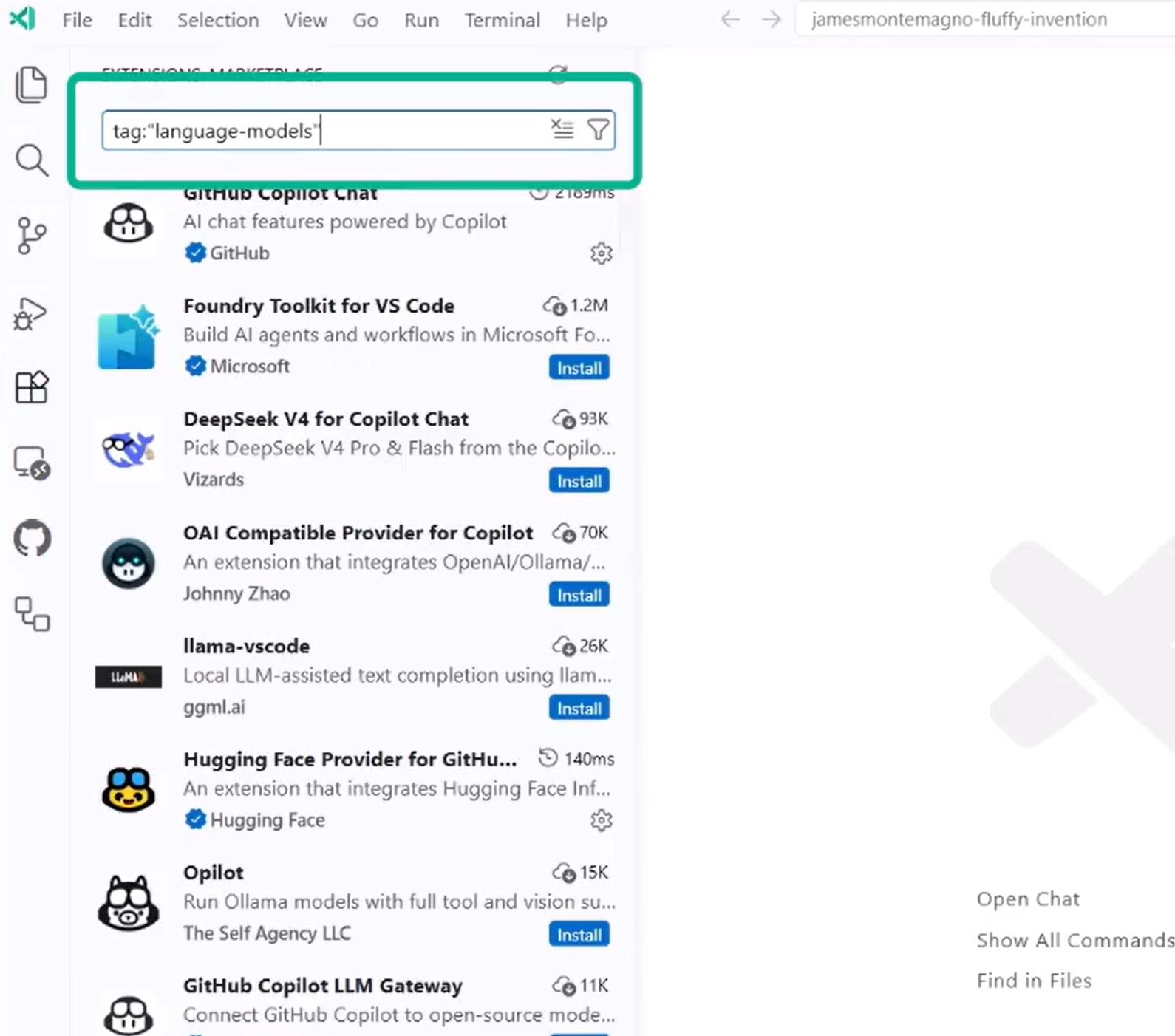
Task: Open the Explorer view in the activity bar
Action: click(31, 85)
